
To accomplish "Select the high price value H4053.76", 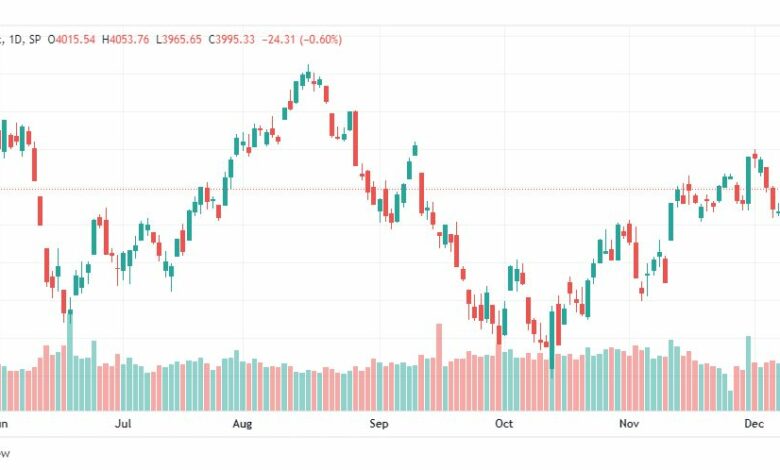I will coord(125,39).
